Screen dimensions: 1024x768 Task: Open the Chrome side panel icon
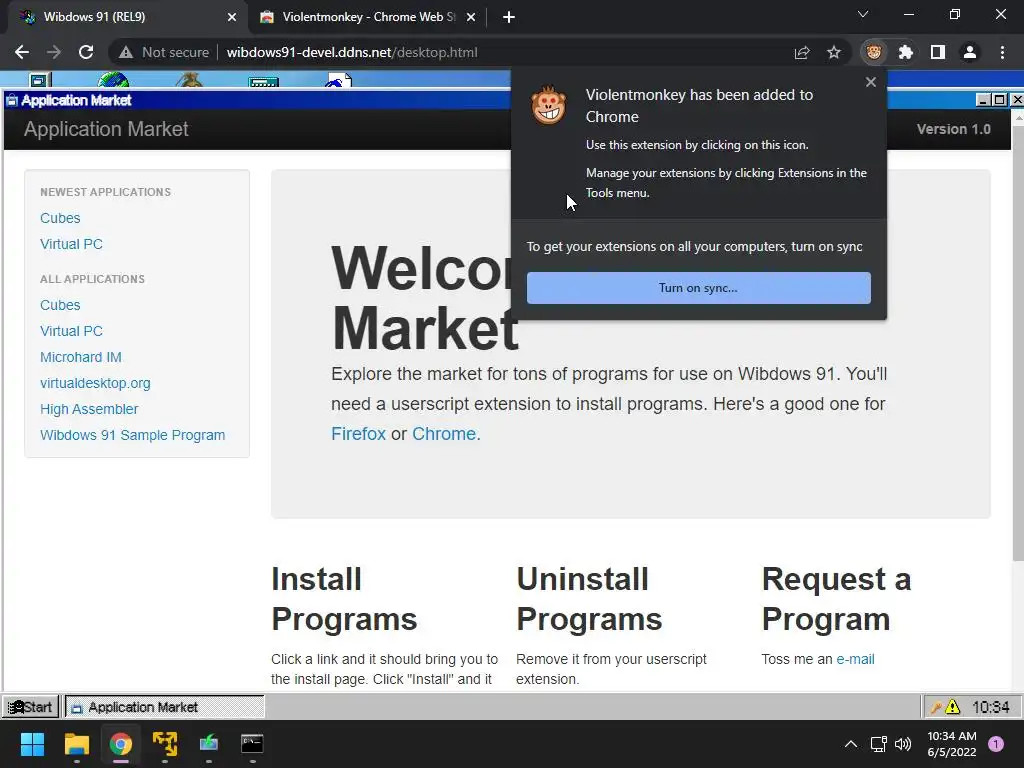[938, 52]
